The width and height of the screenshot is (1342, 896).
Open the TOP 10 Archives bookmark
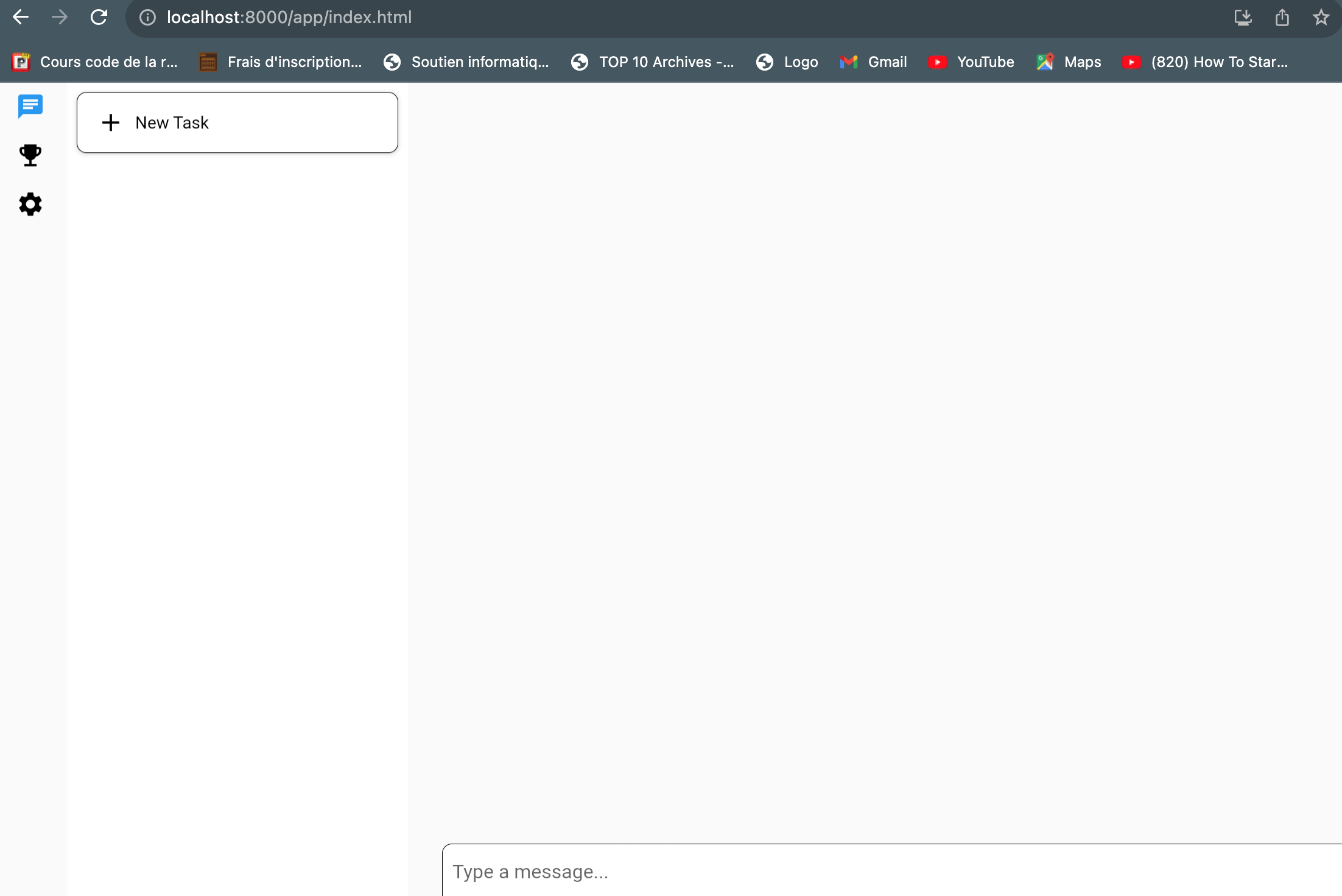[x=653, y=62]
